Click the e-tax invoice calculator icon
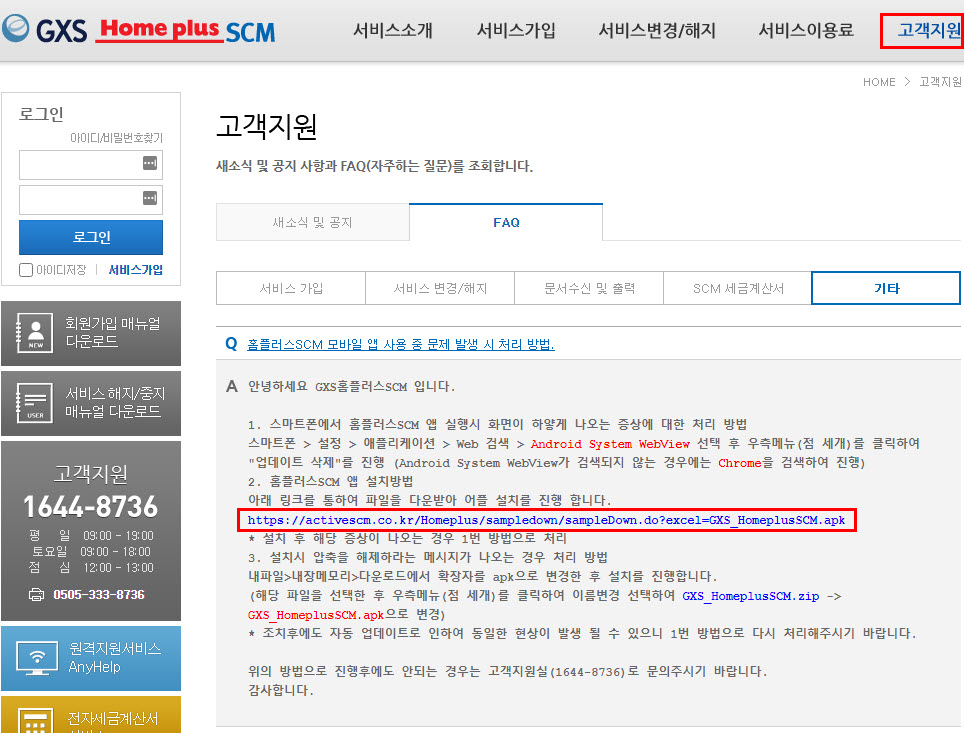 pyautogui.click(x=36, y=721)
